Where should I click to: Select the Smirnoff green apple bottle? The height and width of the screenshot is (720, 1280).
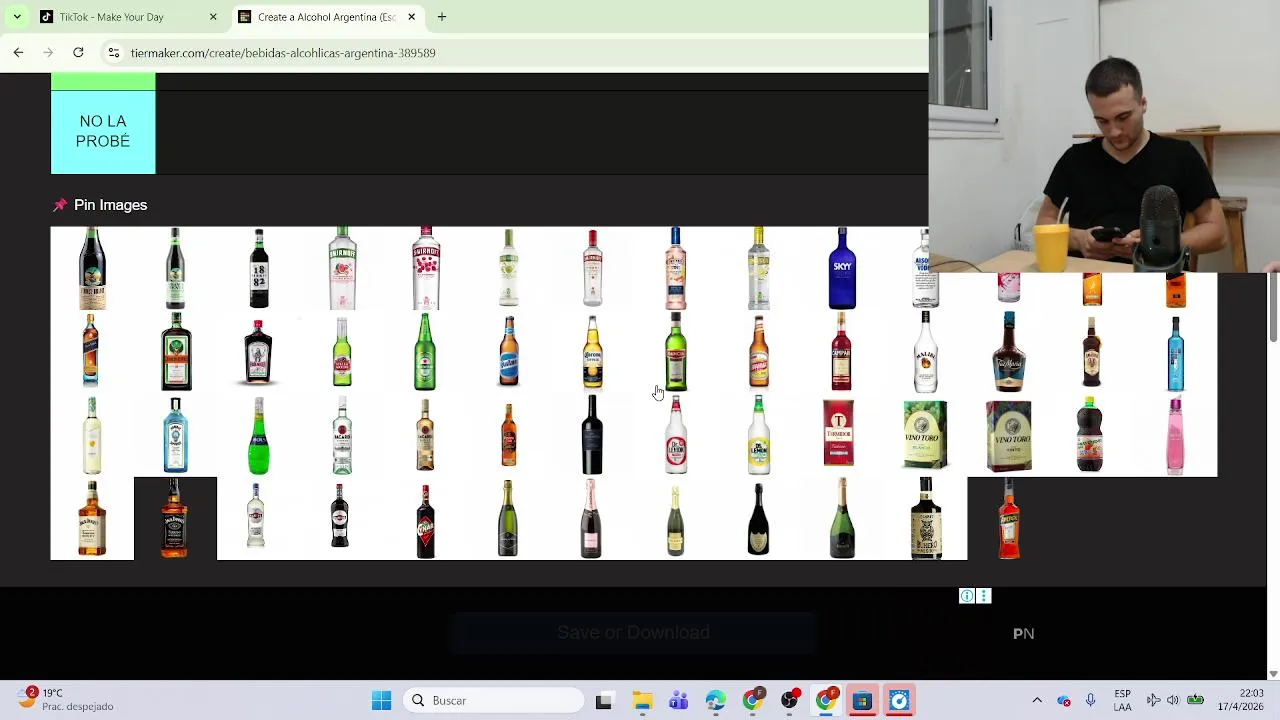click(x=509, y=268)
